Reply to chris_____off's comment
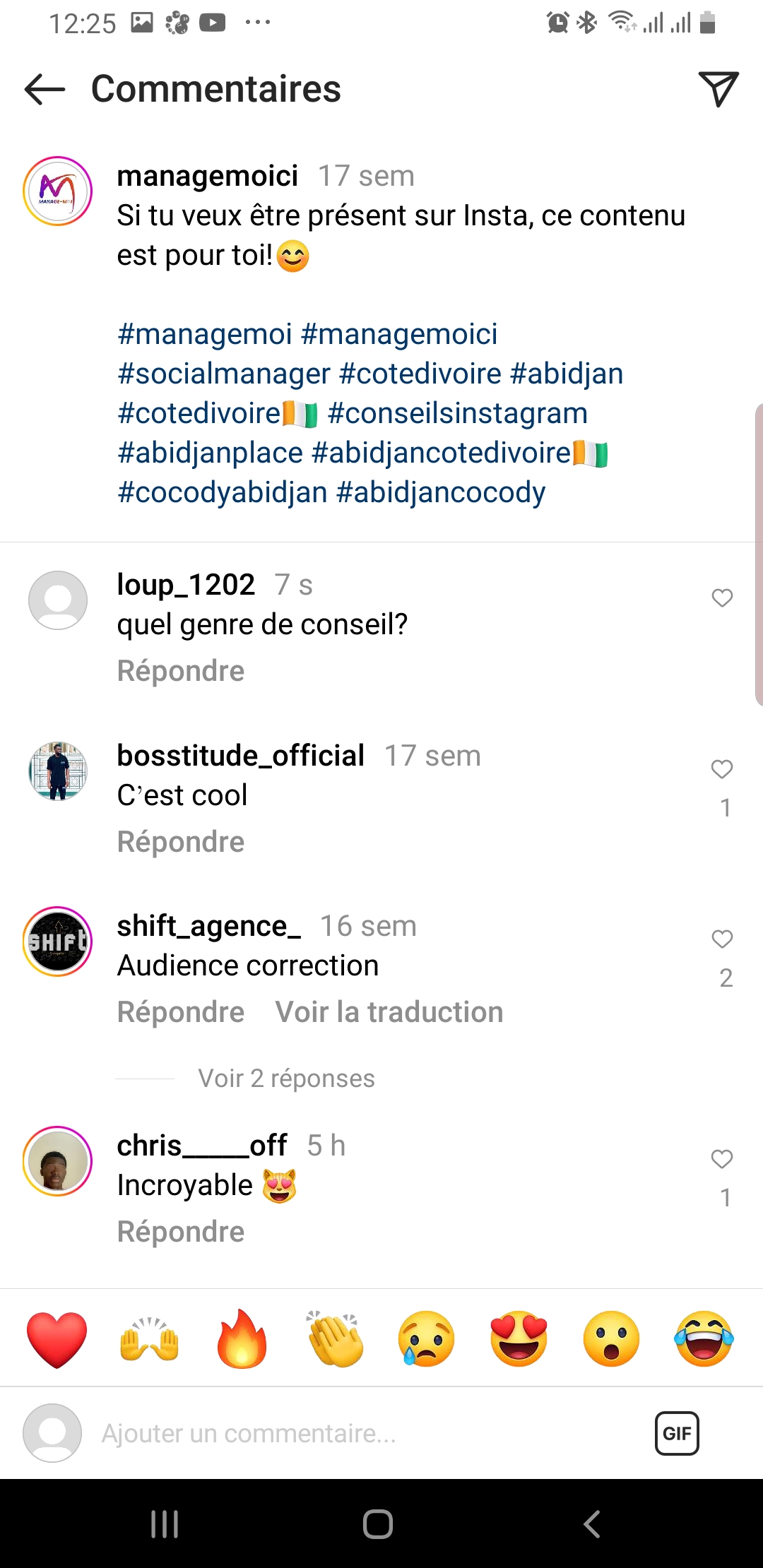 [181, 1232]
